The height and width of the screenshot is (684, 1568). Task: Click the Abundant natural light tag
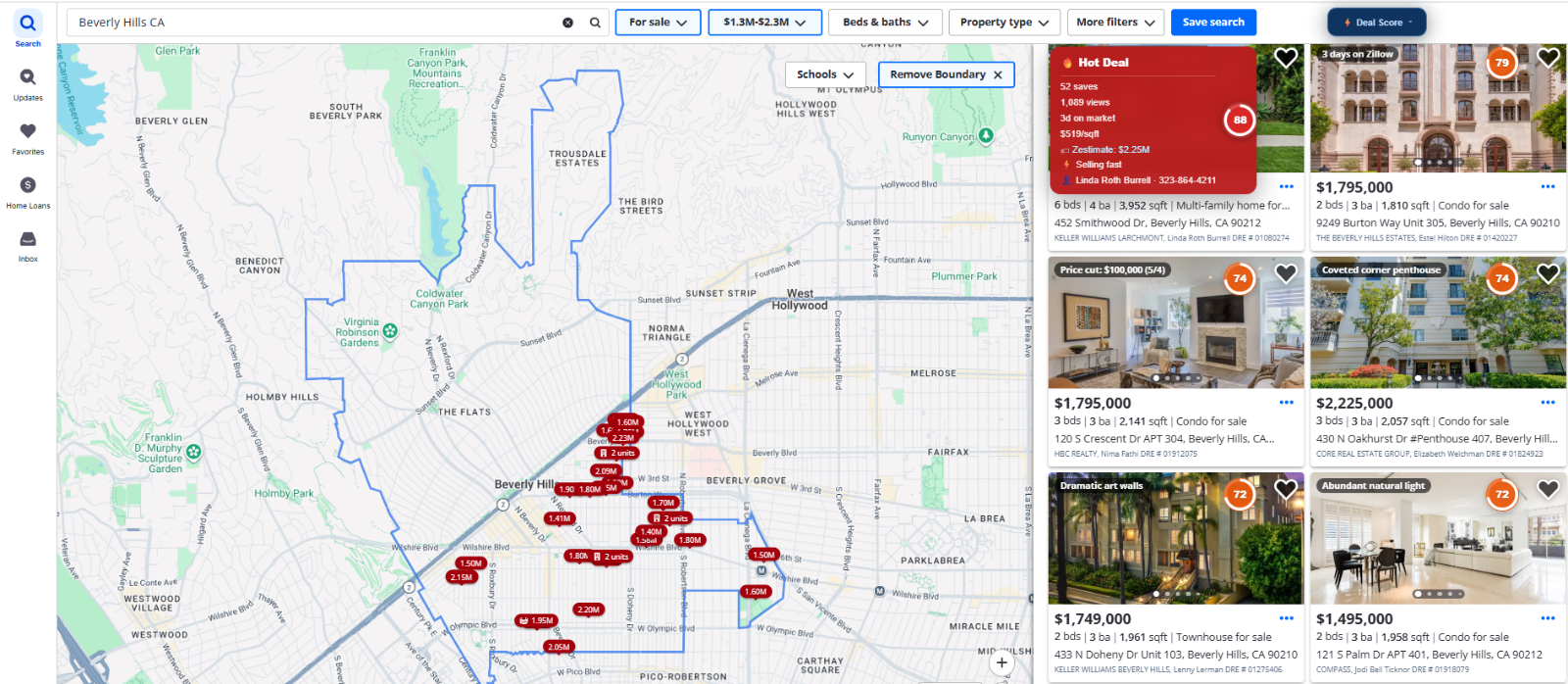click(x=1373, y=485)
